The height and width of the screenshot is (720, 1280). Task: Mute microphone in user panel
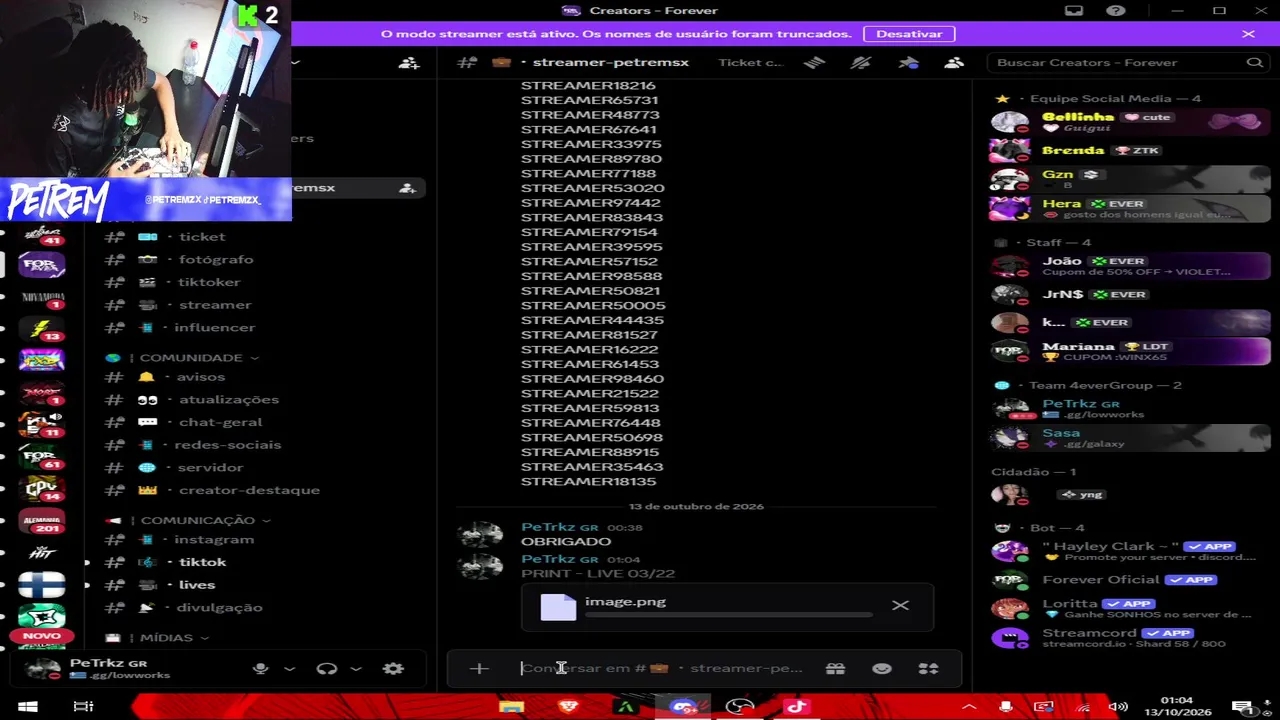coord(261,668)
